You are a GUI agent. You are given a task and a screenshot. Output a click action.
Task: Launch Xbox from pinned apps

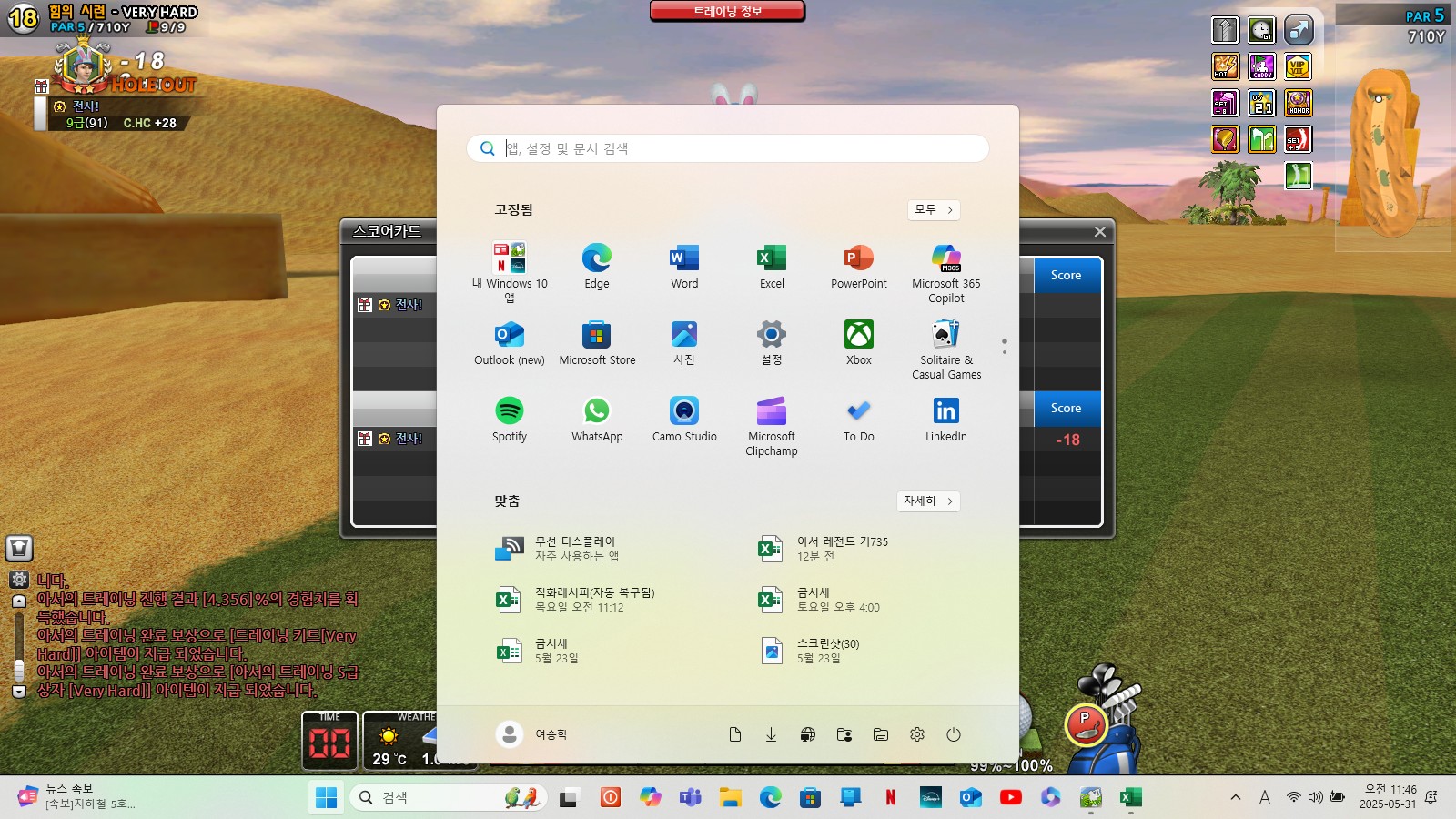[x=859, y=342]
